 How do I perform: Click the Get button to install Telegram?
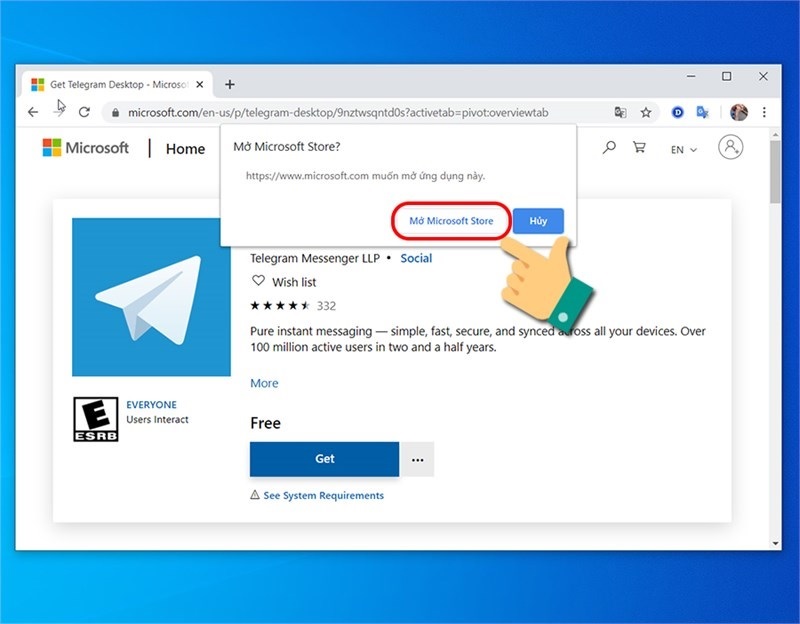[x=324, y=458]
